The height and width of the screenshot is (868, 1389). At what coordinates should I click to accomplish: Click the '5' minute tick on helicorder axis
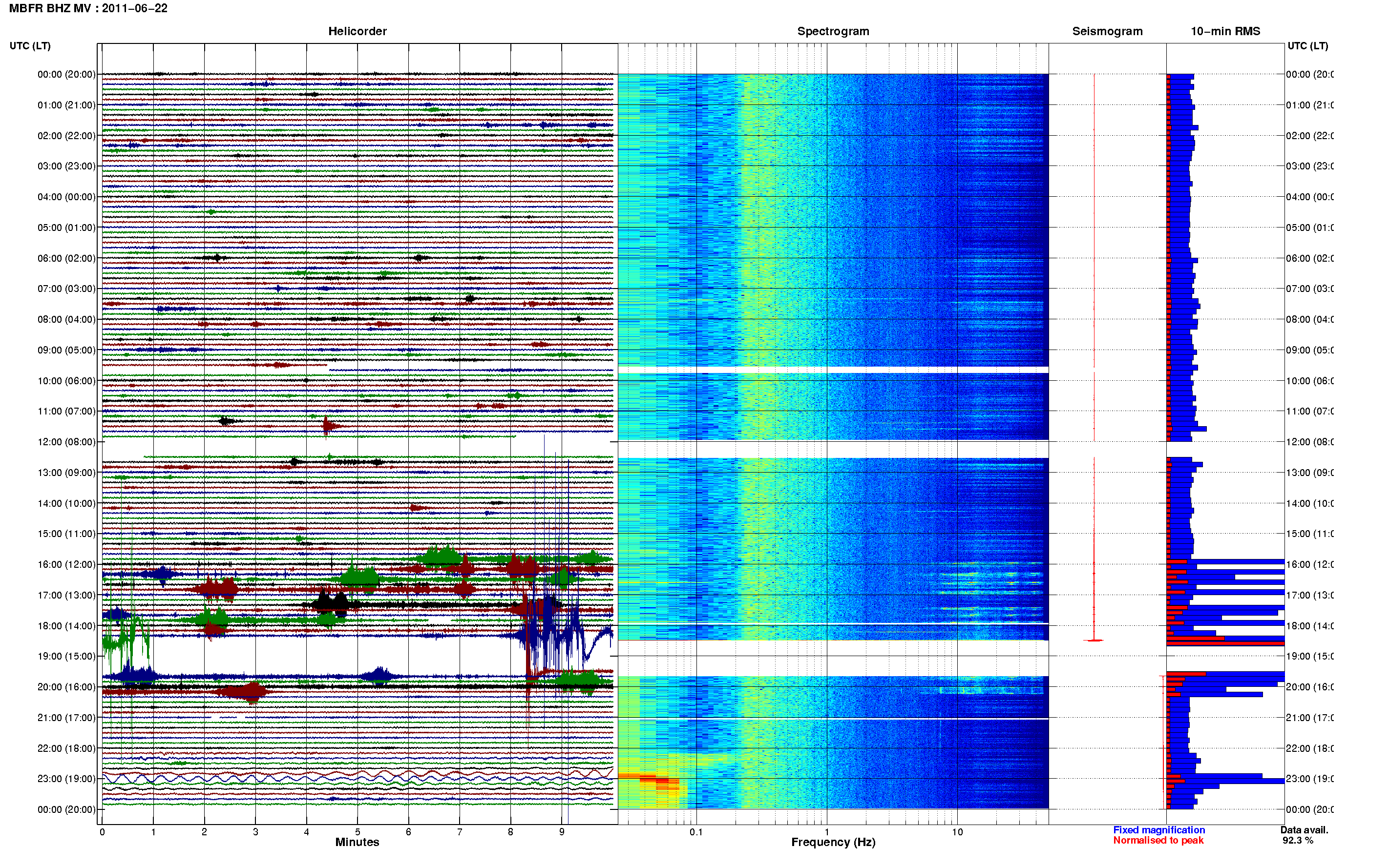pyautogui.click(x=357, y=832)
